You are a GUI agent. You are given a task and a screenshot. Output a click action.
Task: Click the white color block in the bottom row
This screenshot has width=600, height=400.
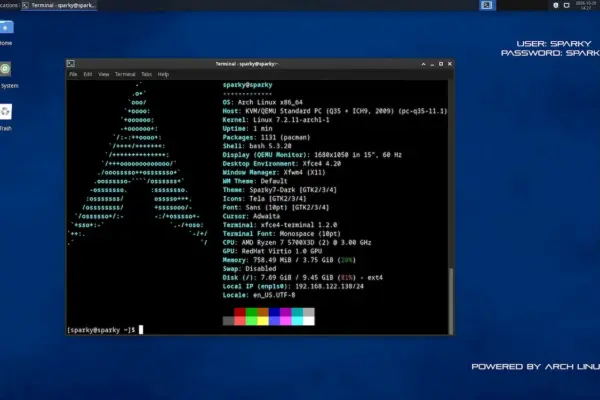tap(309, 321)
